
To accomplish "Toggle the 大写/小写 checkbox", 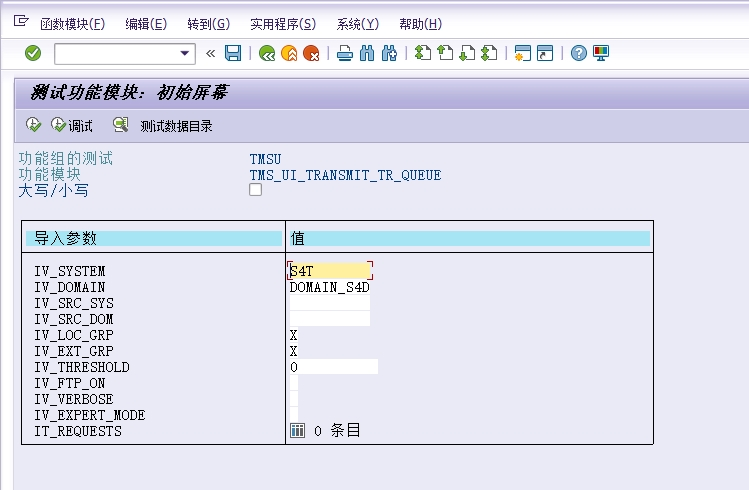I will tap(256, 190).
